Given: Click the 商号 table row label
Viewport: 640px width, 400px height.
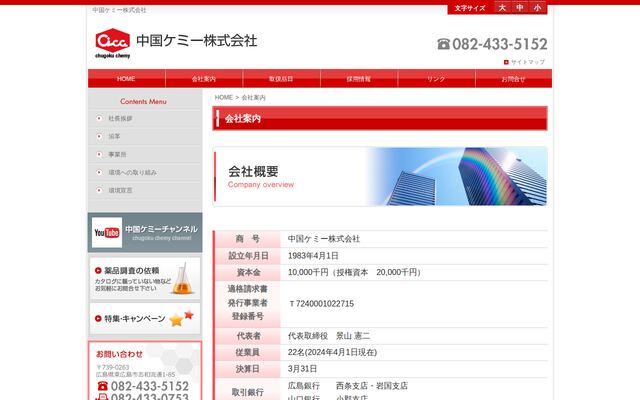Looking at the screenshot, I should point(248,239).
